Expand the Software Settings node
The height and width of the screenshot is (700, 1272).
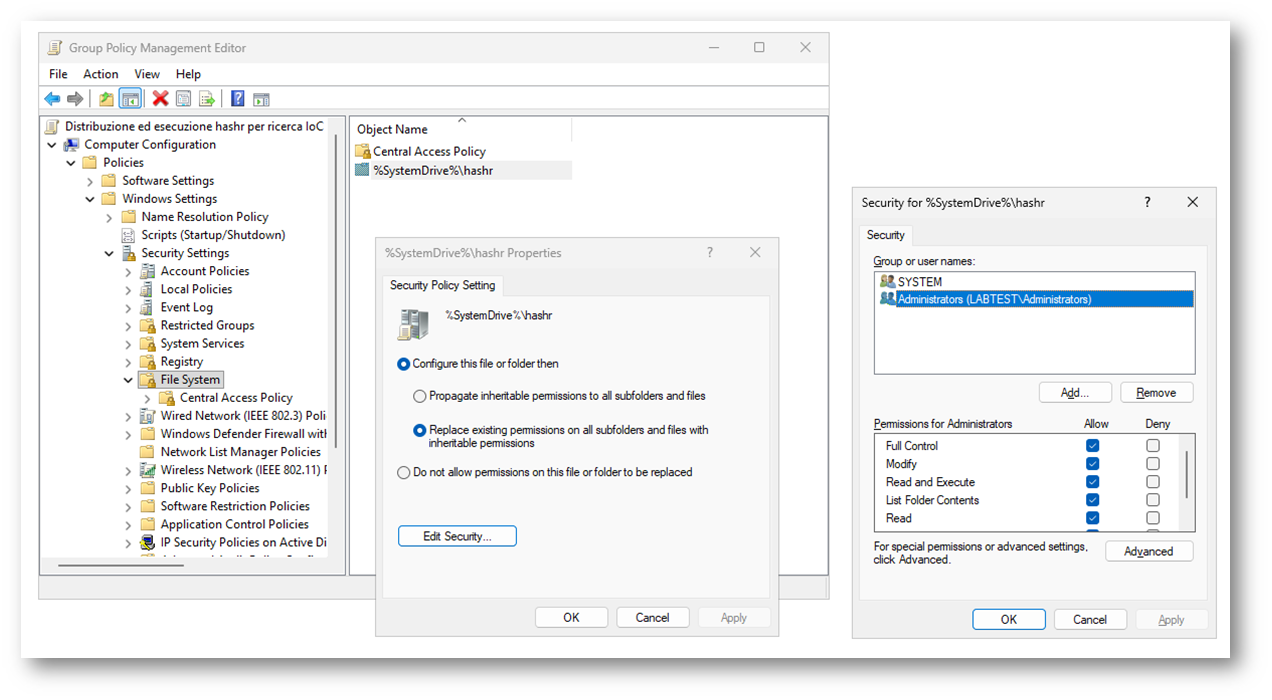click(90, 181)
